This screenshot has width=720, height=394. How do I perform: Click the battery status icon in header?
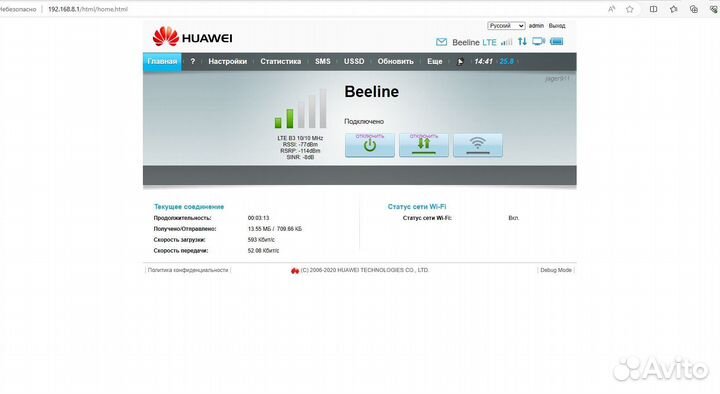point(557,42)
